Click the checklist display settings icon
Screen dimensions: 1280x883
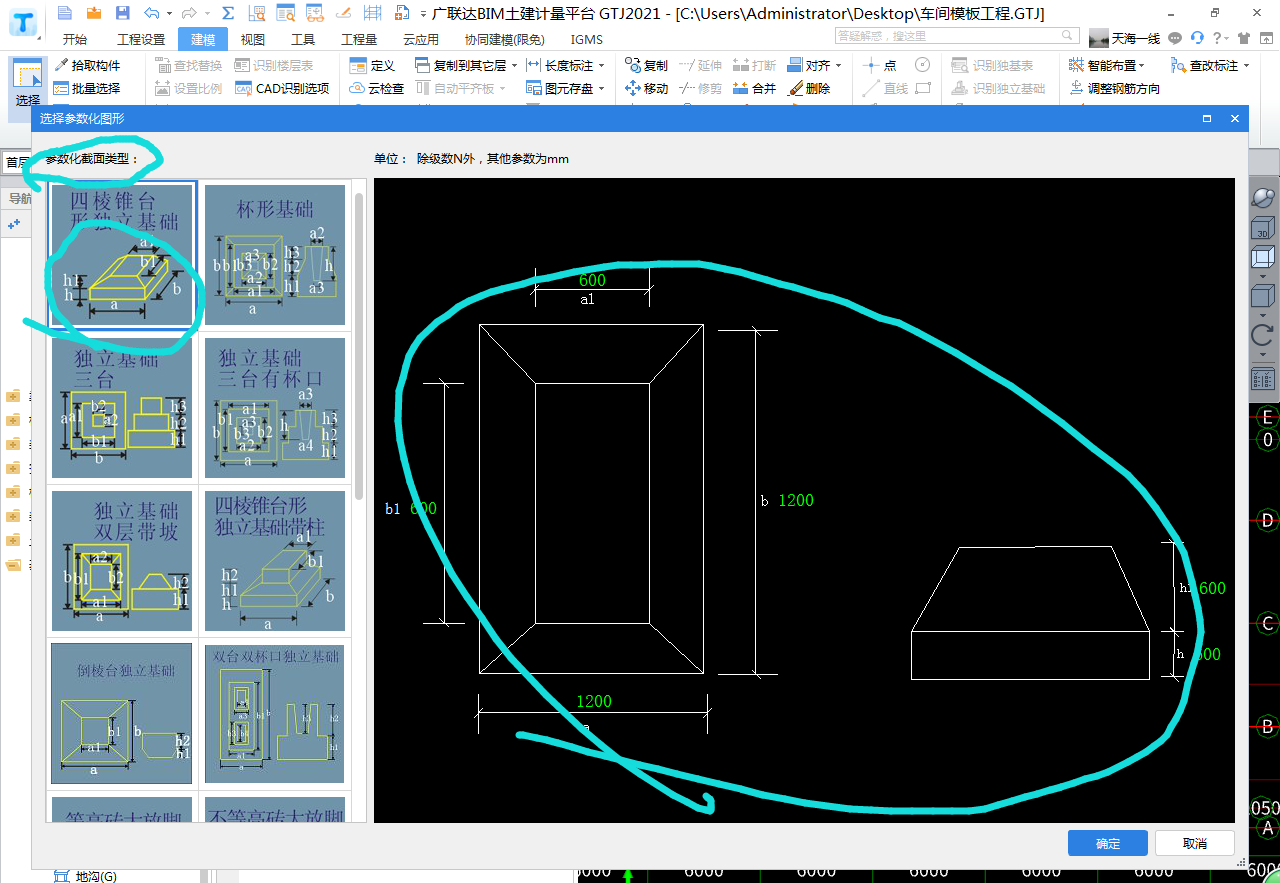(x=1262, y=378)
